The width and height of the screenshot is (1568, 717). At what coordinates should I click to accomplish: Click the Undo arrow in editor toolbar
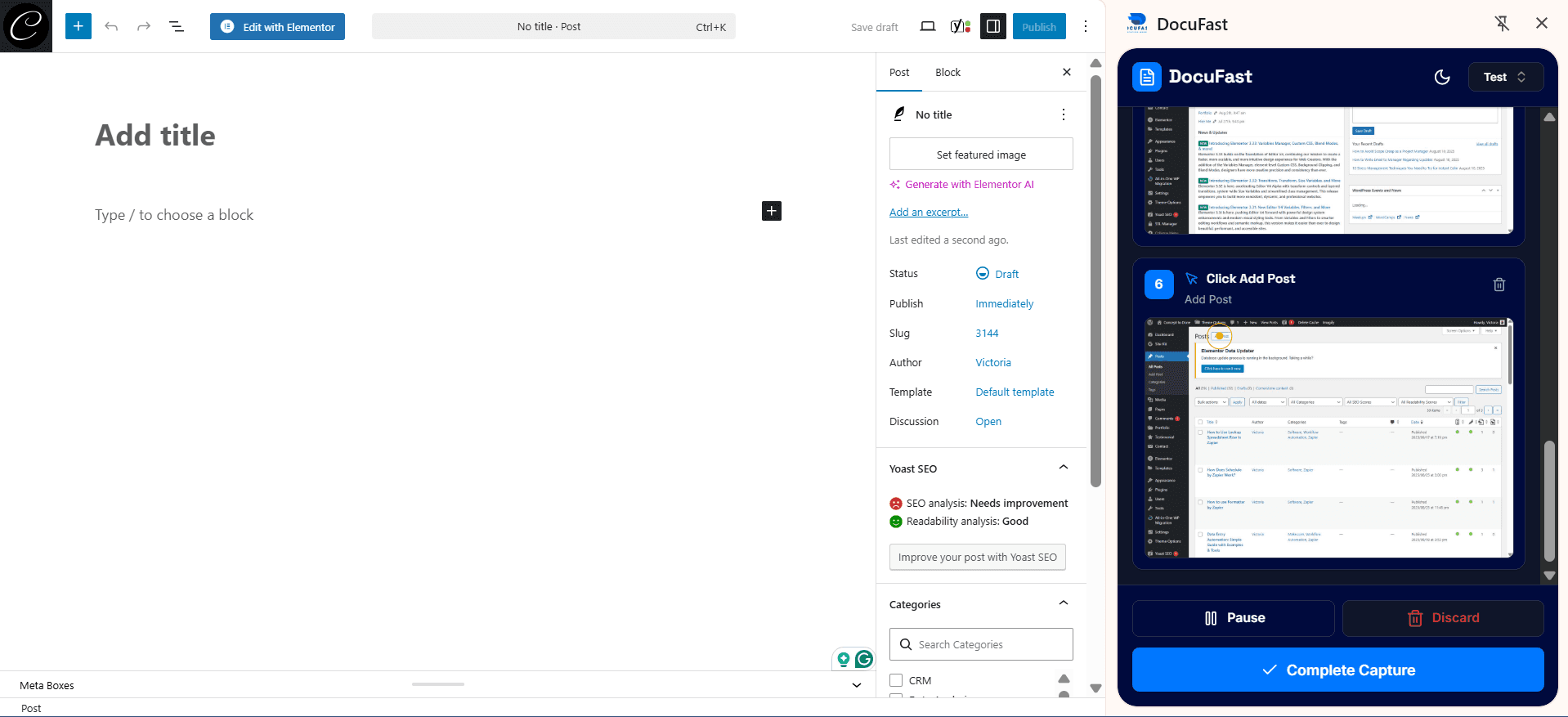point(111,26)
